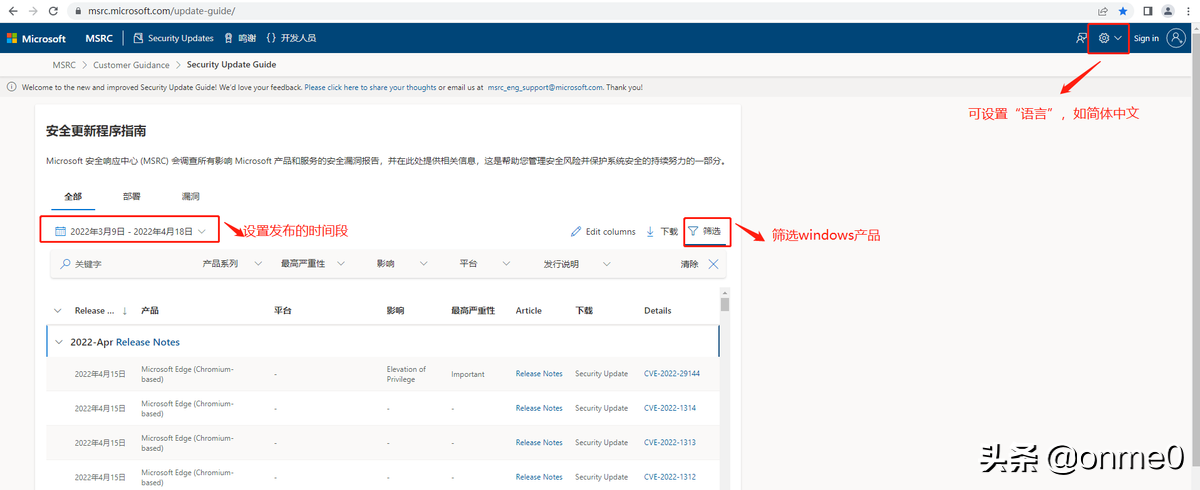Click the share page icon in address bar
Image resolution: width=1200 pixels, height=490 pixels.
(1102, 10)
